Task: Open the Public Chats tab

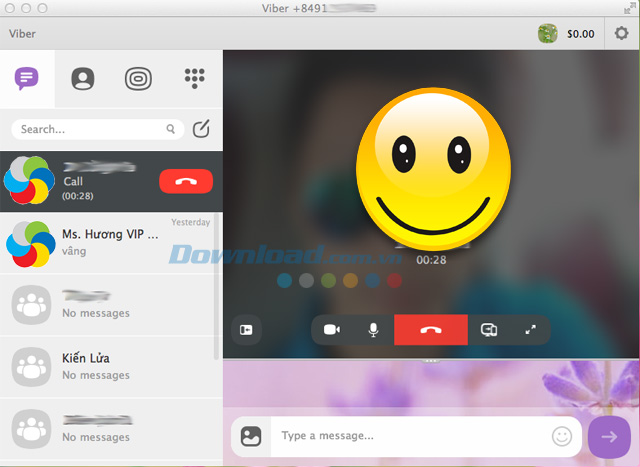Action: (x=138, y=78)
